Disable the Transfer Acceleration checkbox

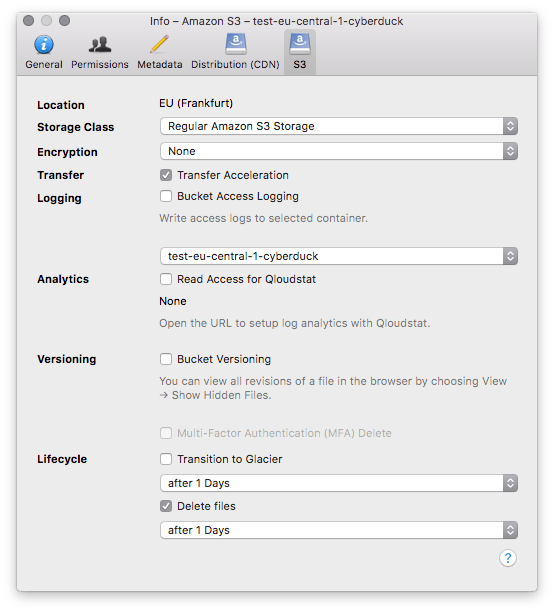click(166, 175)
